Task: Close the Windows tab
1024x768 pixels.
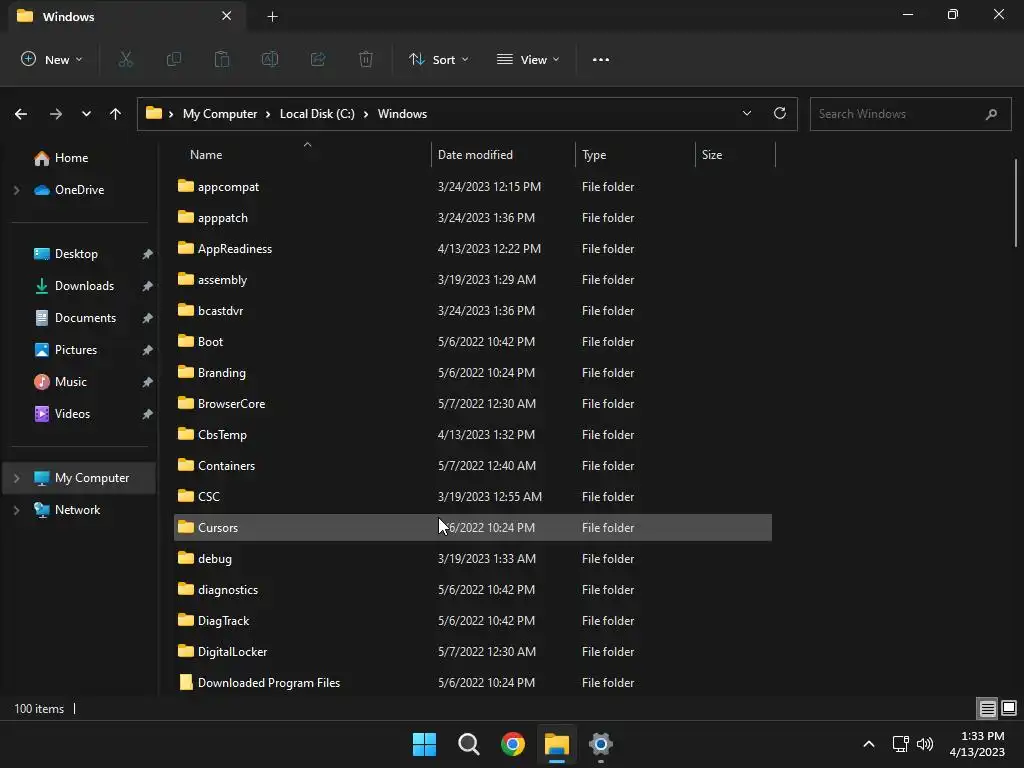Action: point(227,16)
